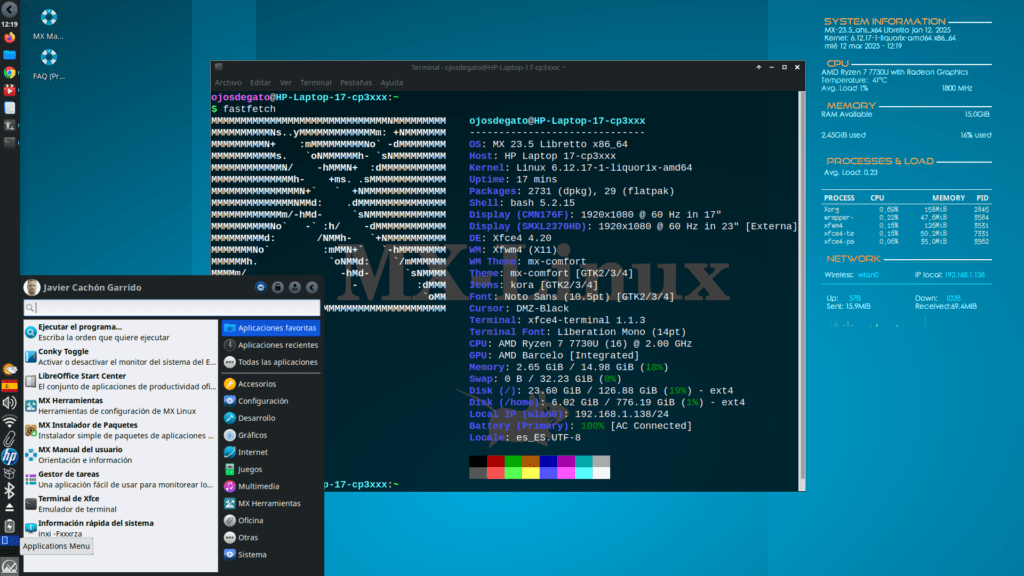The width and height of the screenshot is (1024, 576).
Task: Open LibreOffice Start Center from favorites
Action: click(x=121, y=381)
